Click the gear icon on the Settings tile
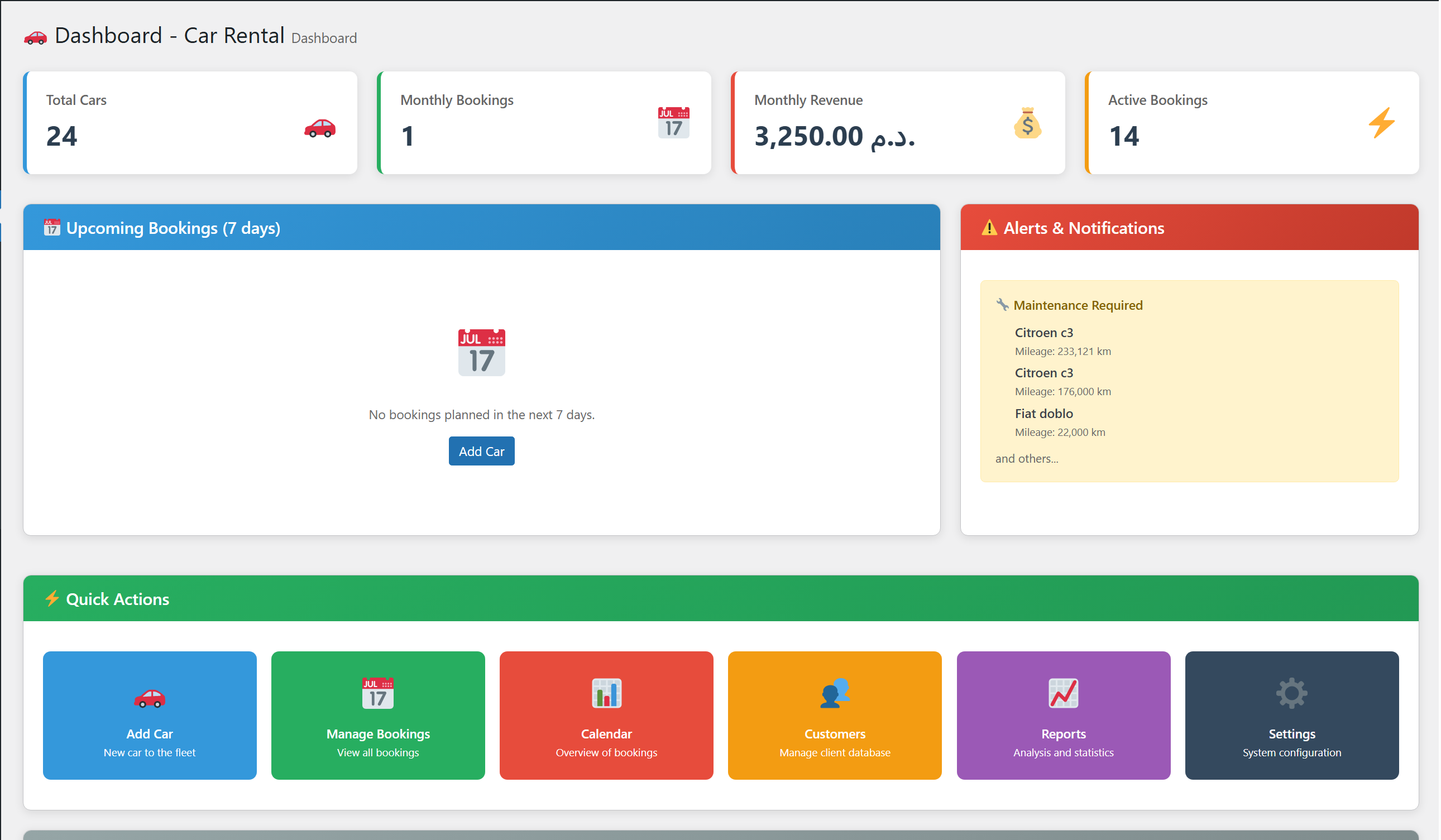Screen dimensions: 1441x840 coord(1292,693)
